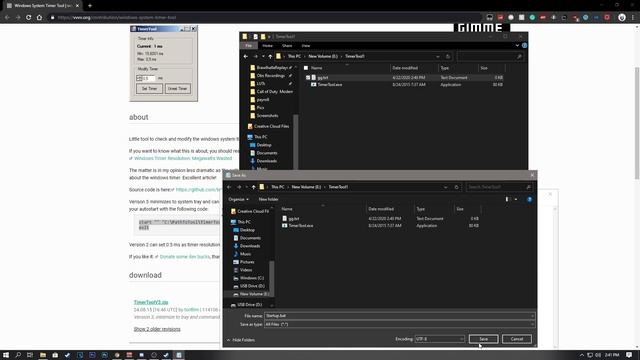Click This PC breadcrumb in File Explorer

tap(294, 56)
